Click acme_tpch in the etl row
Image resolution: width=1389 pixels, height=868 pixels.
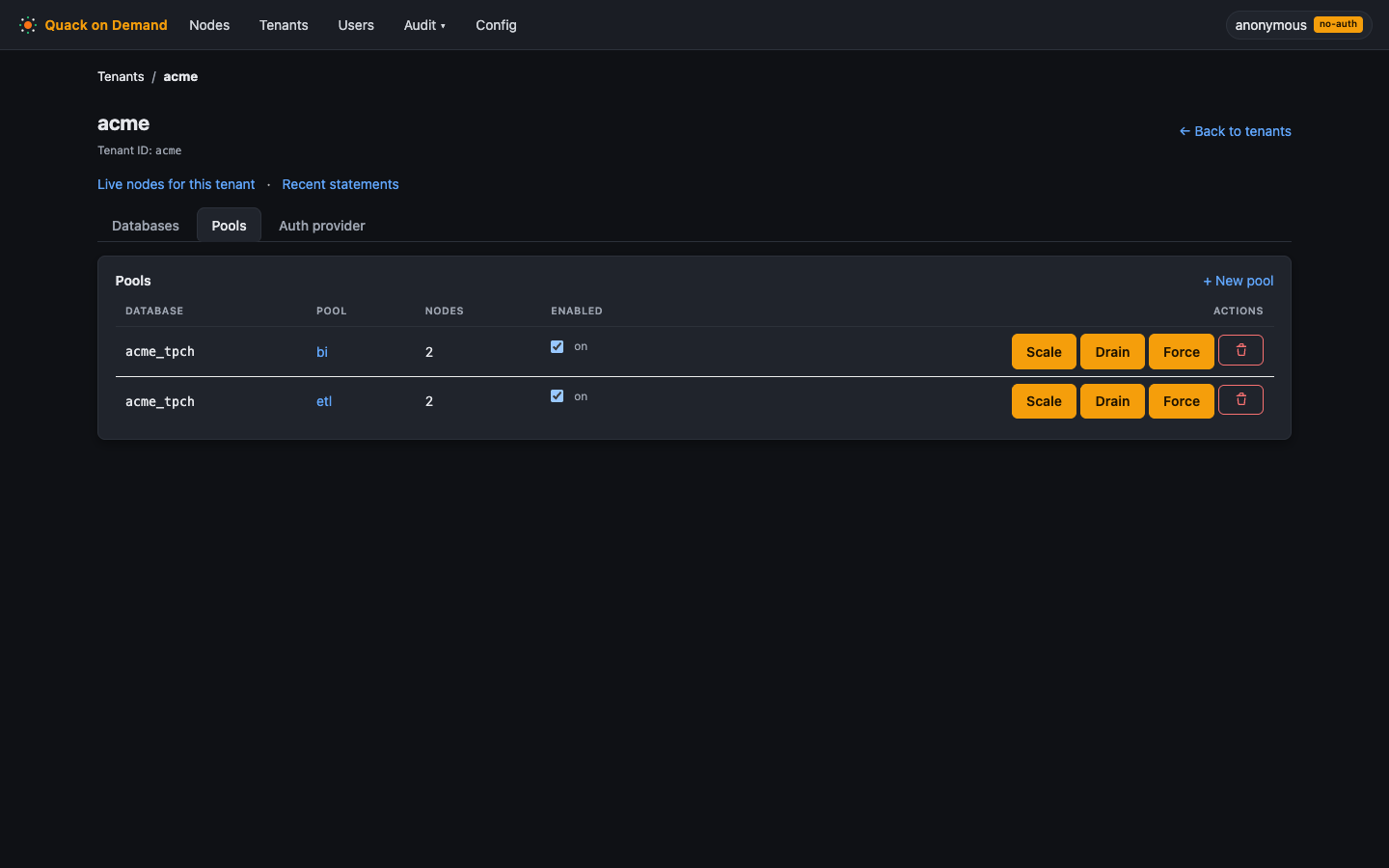pos(160,401)
